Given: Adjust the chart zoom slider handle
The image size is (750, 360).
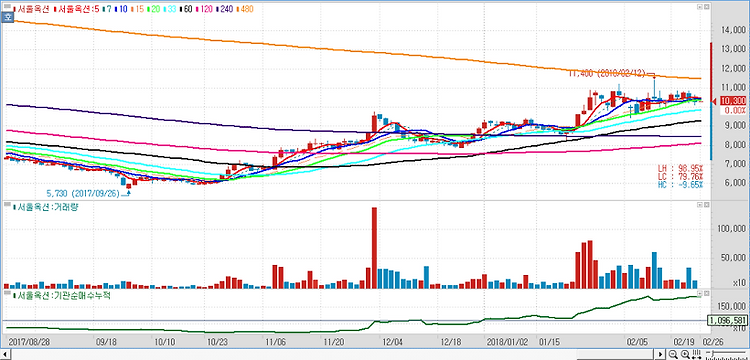Looking at the screenshot, I should tap(713, 354).
